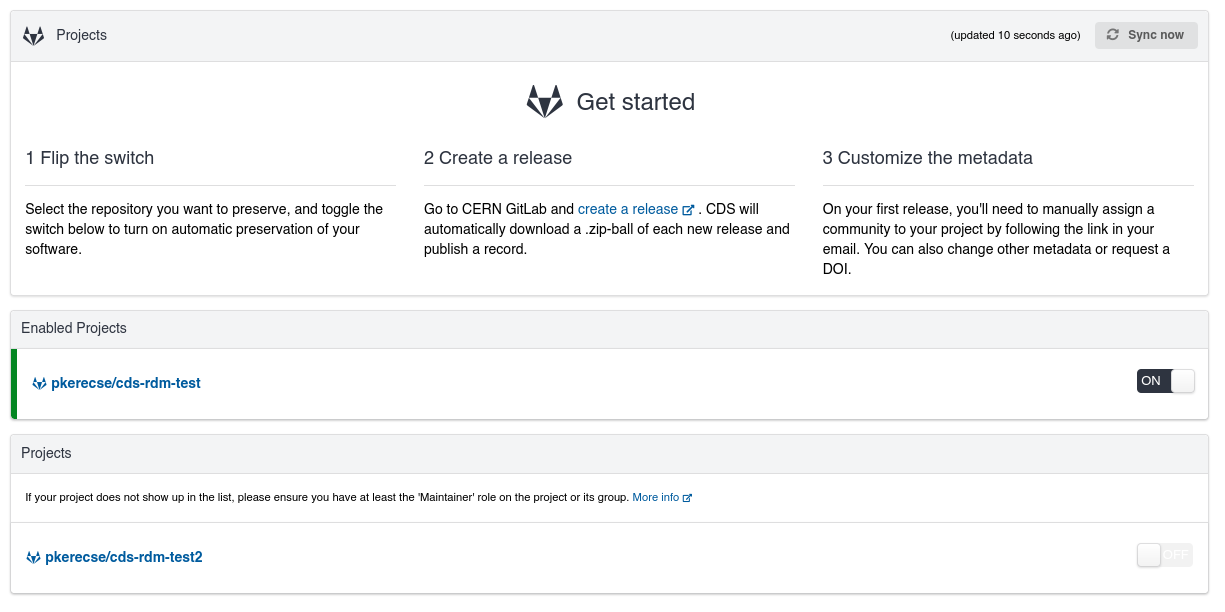Click the '3 Customize the metadata' heading
1225x612 pixels.
point(927,158)
